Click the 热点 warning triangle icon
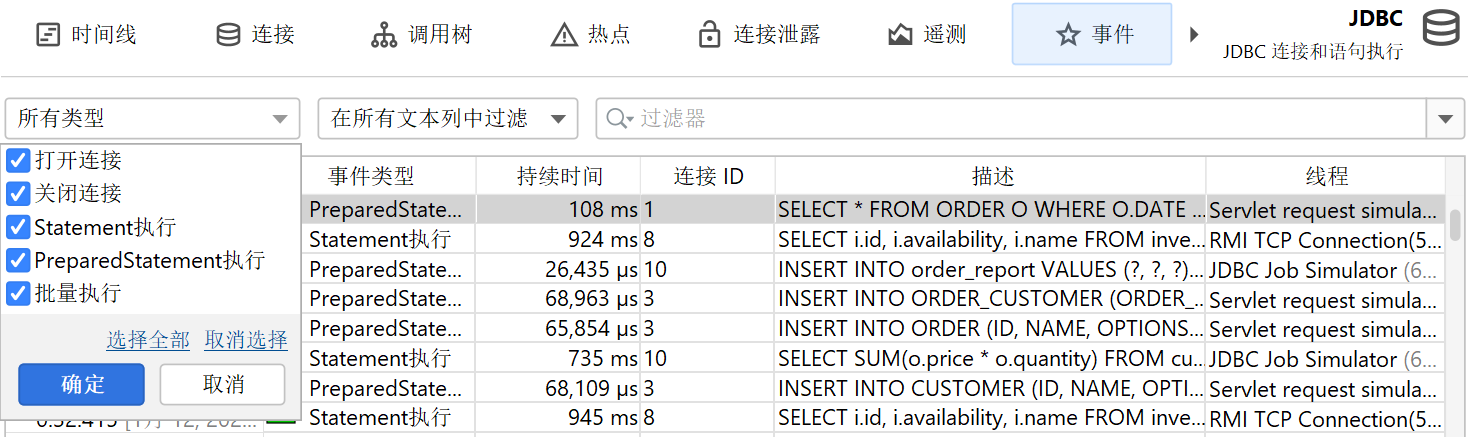This screenshot has height=437, width=1468. [x=564, y=35]
